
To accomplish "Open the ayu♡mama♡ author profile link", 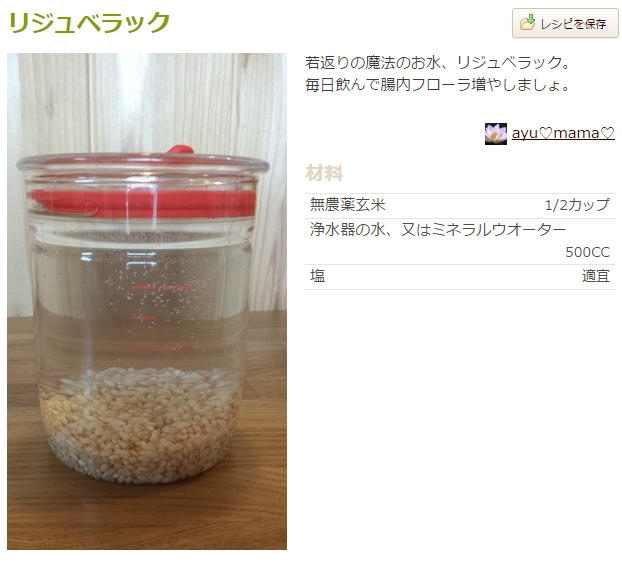I will coord(563,133).
